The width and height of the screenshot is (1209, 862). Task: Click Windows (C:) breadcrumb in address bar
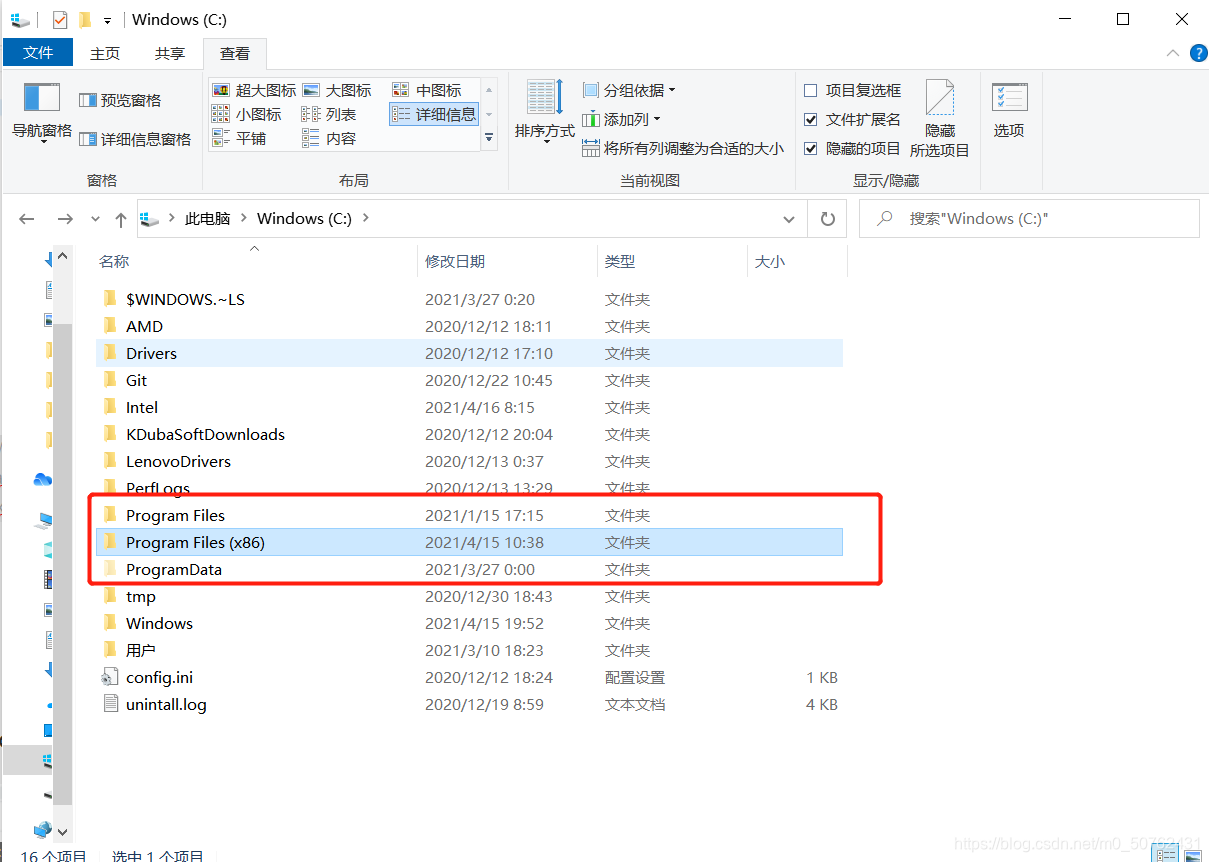304,218
